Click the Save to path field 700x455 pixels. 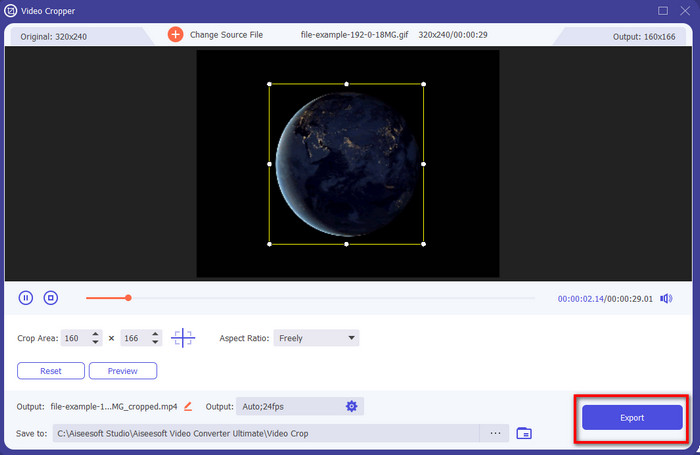(x=265, y=433)
